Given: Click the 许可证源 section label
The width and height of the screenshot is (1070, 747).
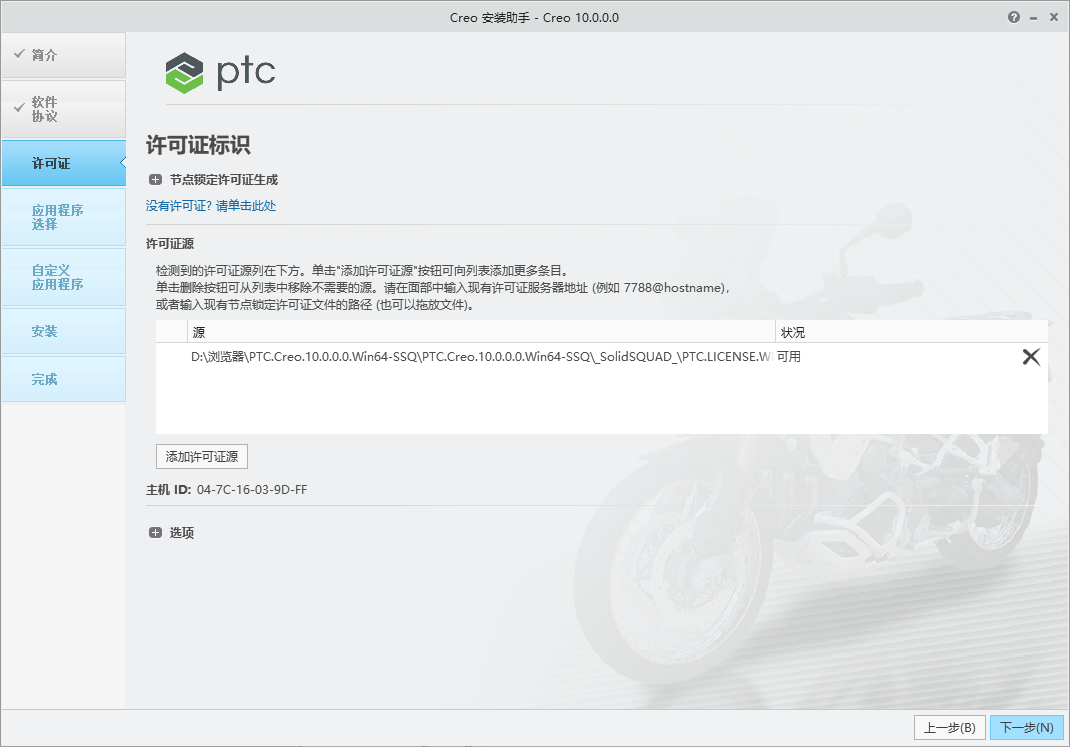Looking at the screenshot, I should pyautogui.click(x=170, y=244).
